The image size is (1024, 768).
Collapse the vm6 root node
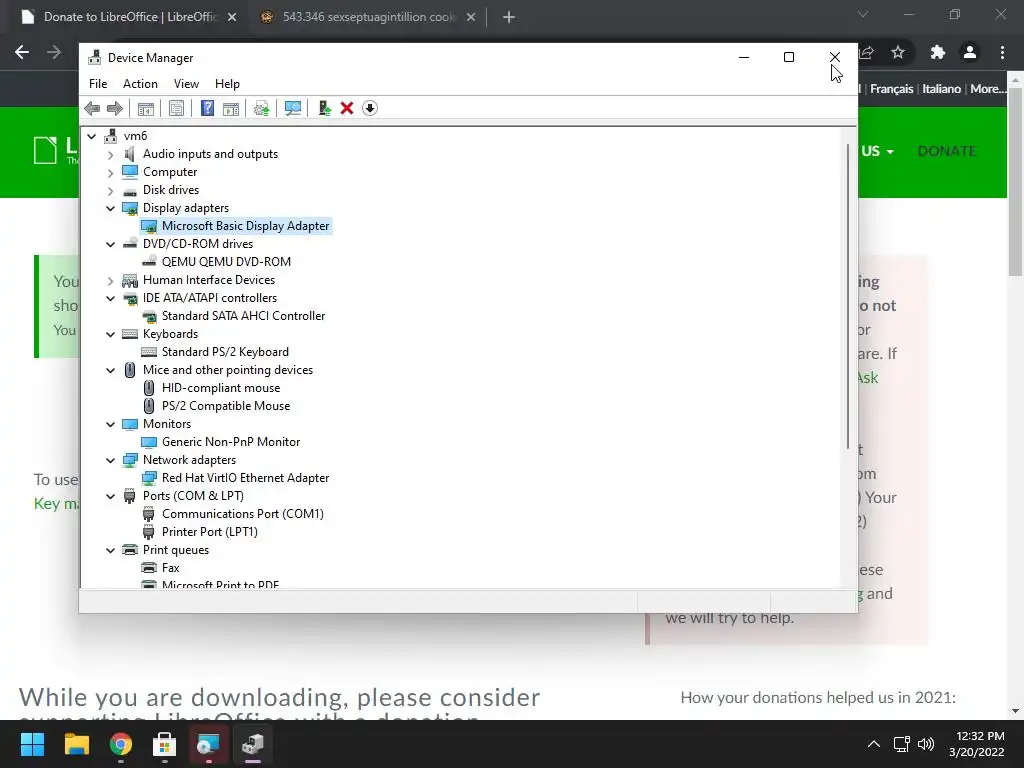tap(92, 136)
